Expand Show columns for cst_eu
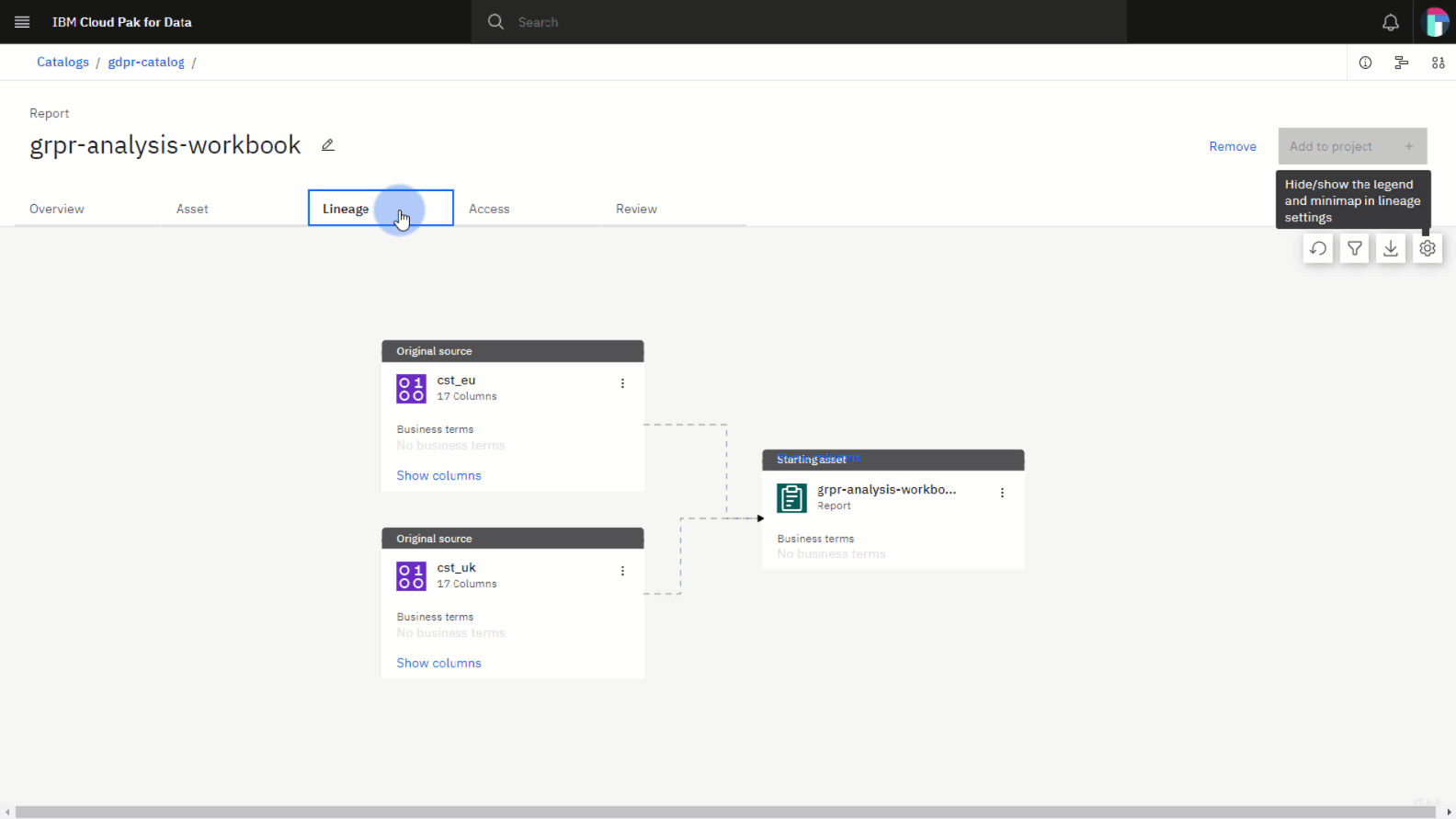 click(x=438, y=475)
